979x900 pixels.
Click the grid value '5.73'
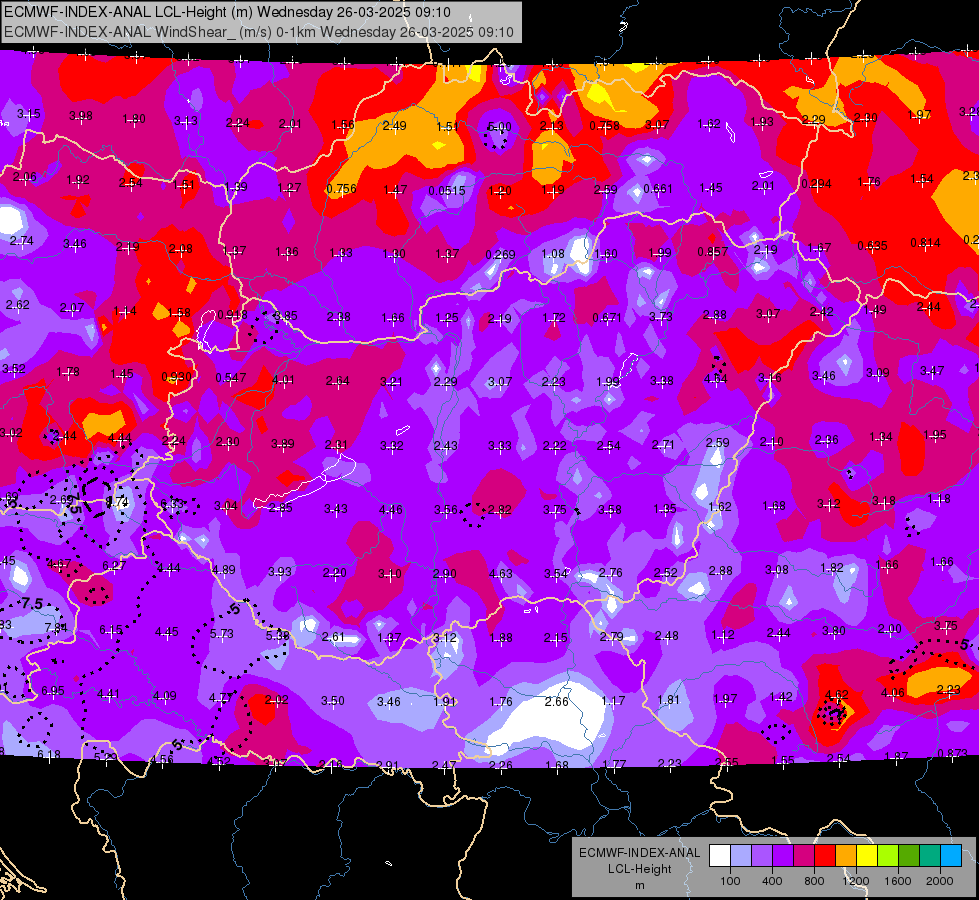point(222,633)
